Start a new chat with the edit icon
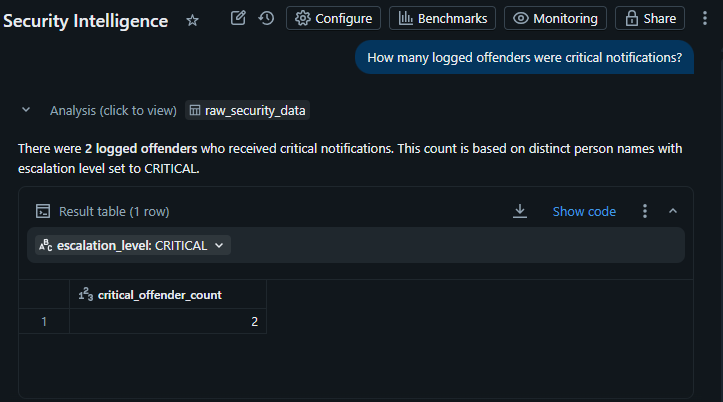This screenshot has width=723, height=402. [238, 18]
